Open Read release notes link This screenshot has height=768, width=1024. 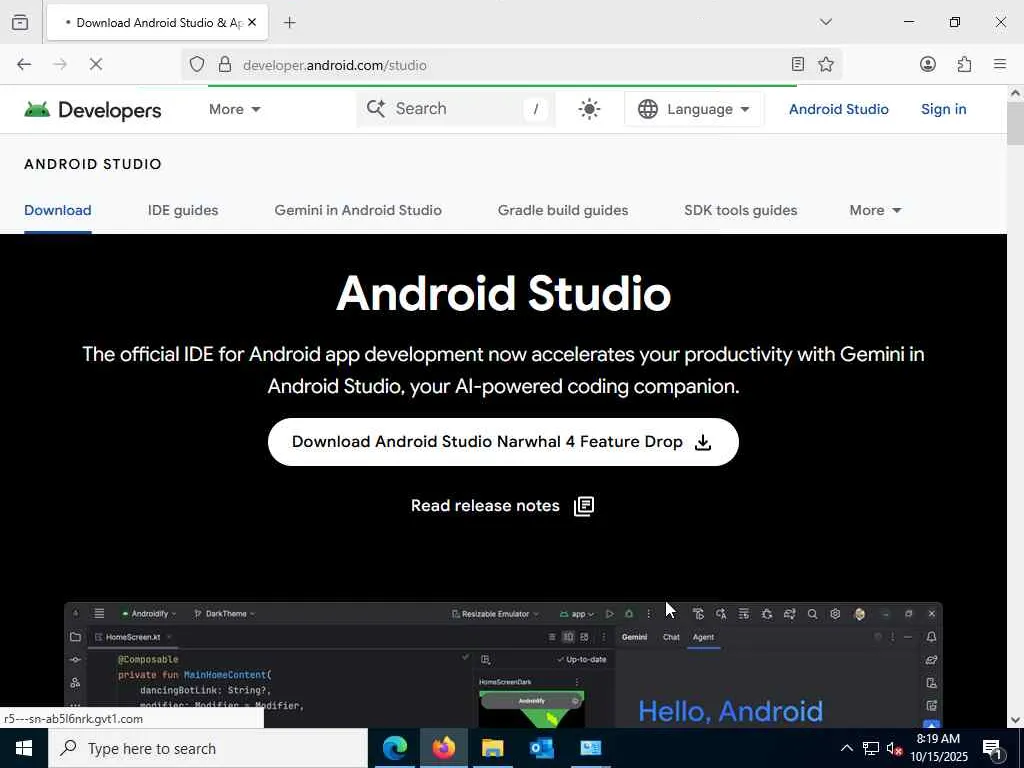[502, 505]
